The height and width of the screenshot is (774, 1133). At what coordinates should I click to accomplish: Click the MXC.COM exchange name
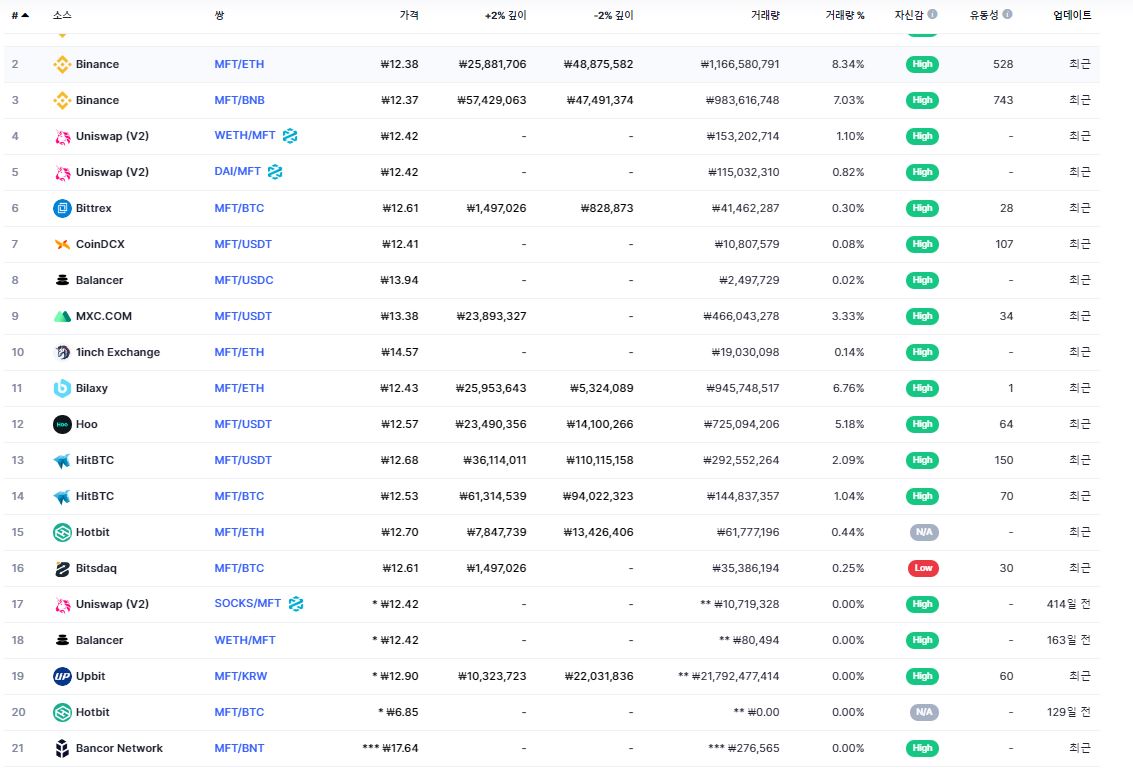click(104, 317)
